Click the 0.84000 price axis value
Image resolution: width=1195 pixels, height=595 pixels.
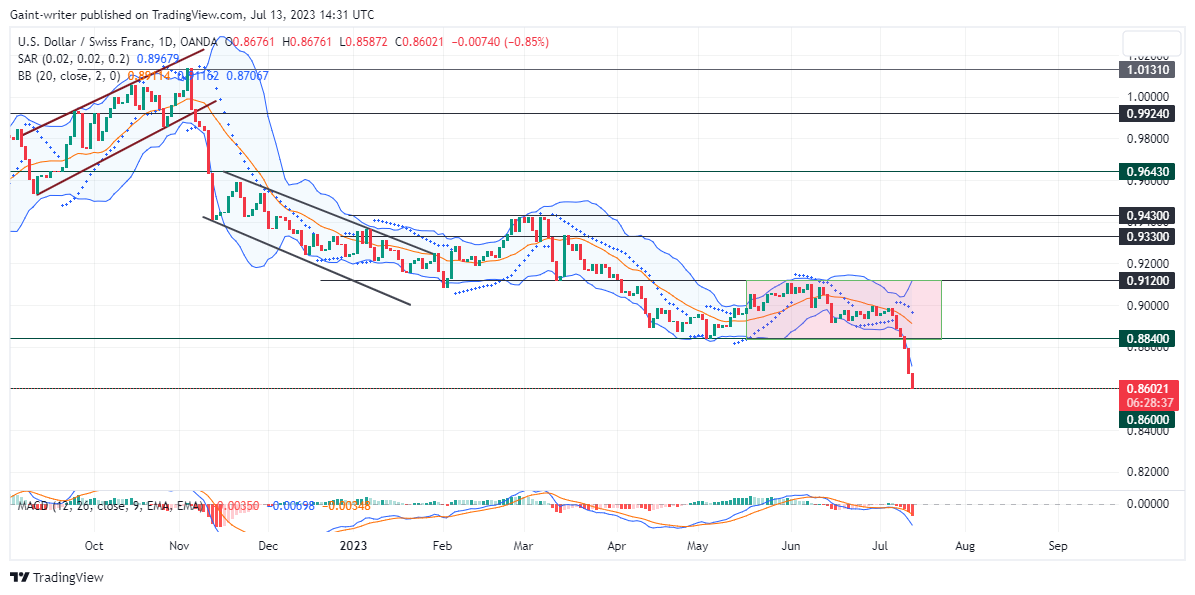[x=1147, y=430]
